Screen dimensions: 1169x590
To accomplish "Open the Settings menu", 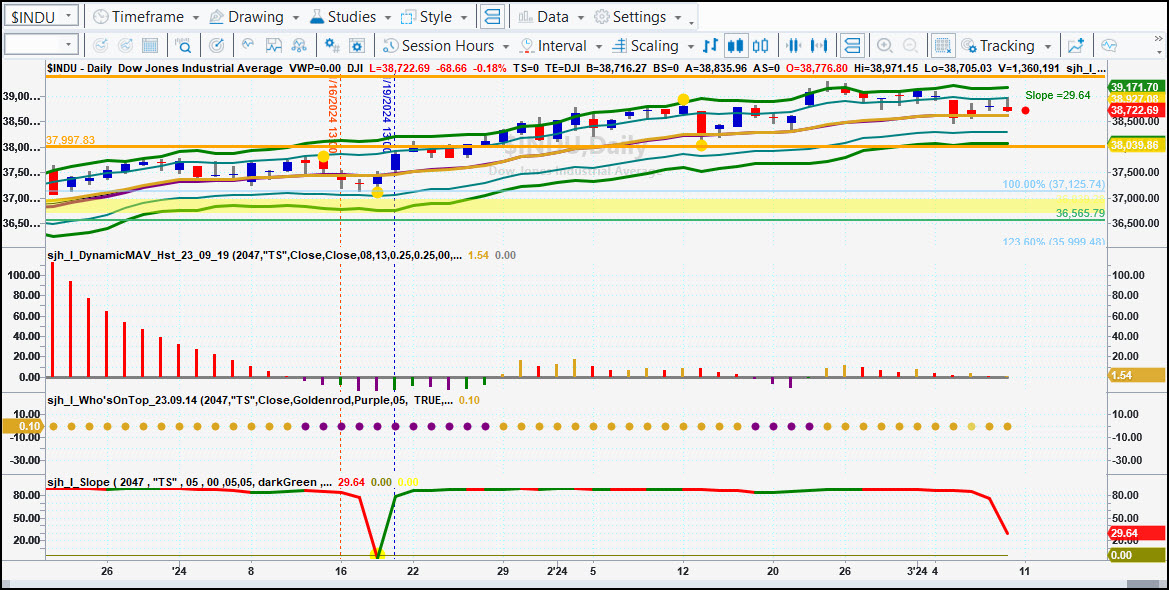I will coord(639,16).
